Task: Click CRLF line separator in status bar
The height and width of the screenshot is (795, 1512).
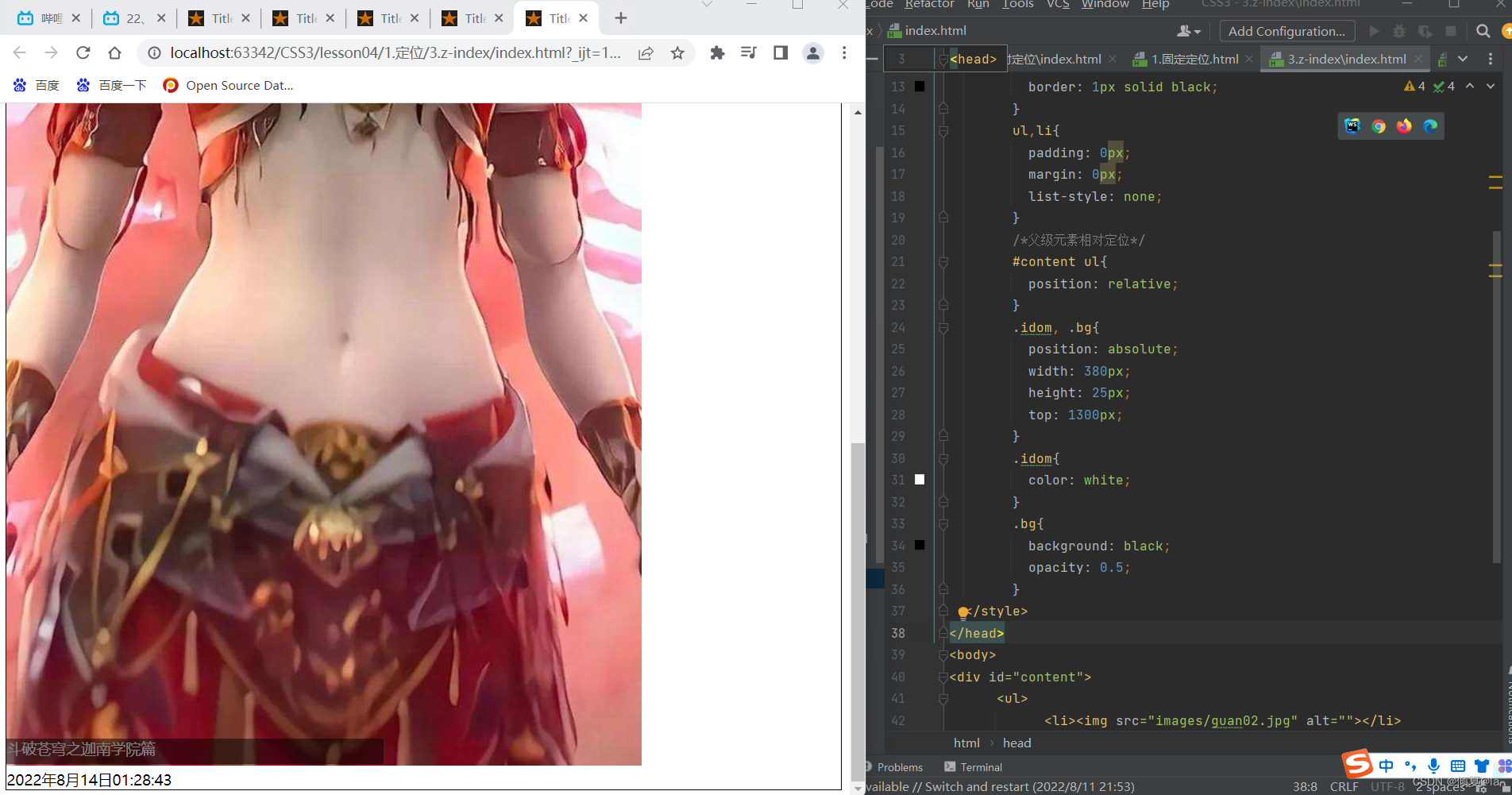Action: click(1344, 786)
